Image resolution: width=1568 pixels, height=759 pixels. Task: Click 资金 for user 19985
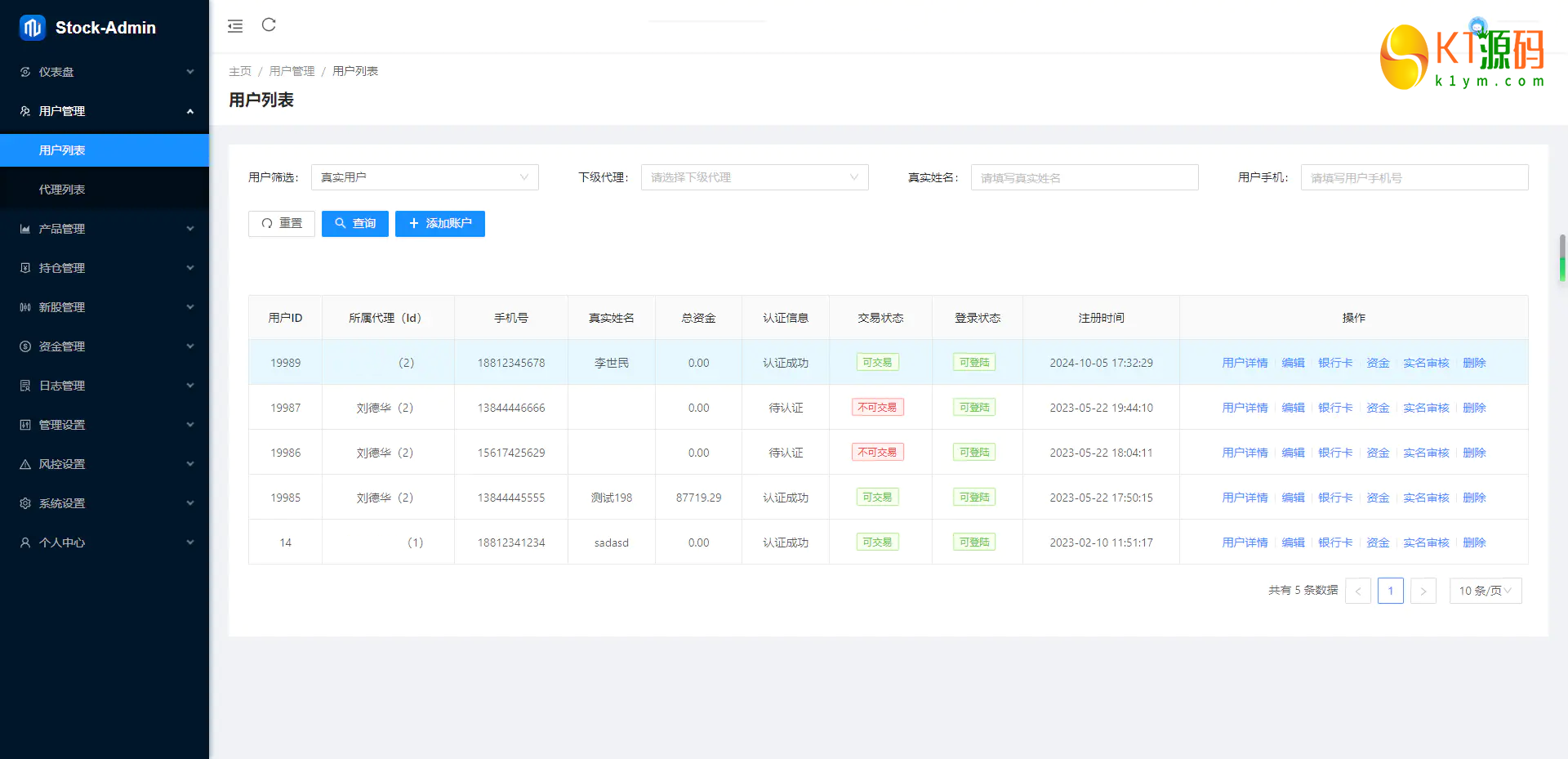pyautogui.click(x=1378, y=498)
